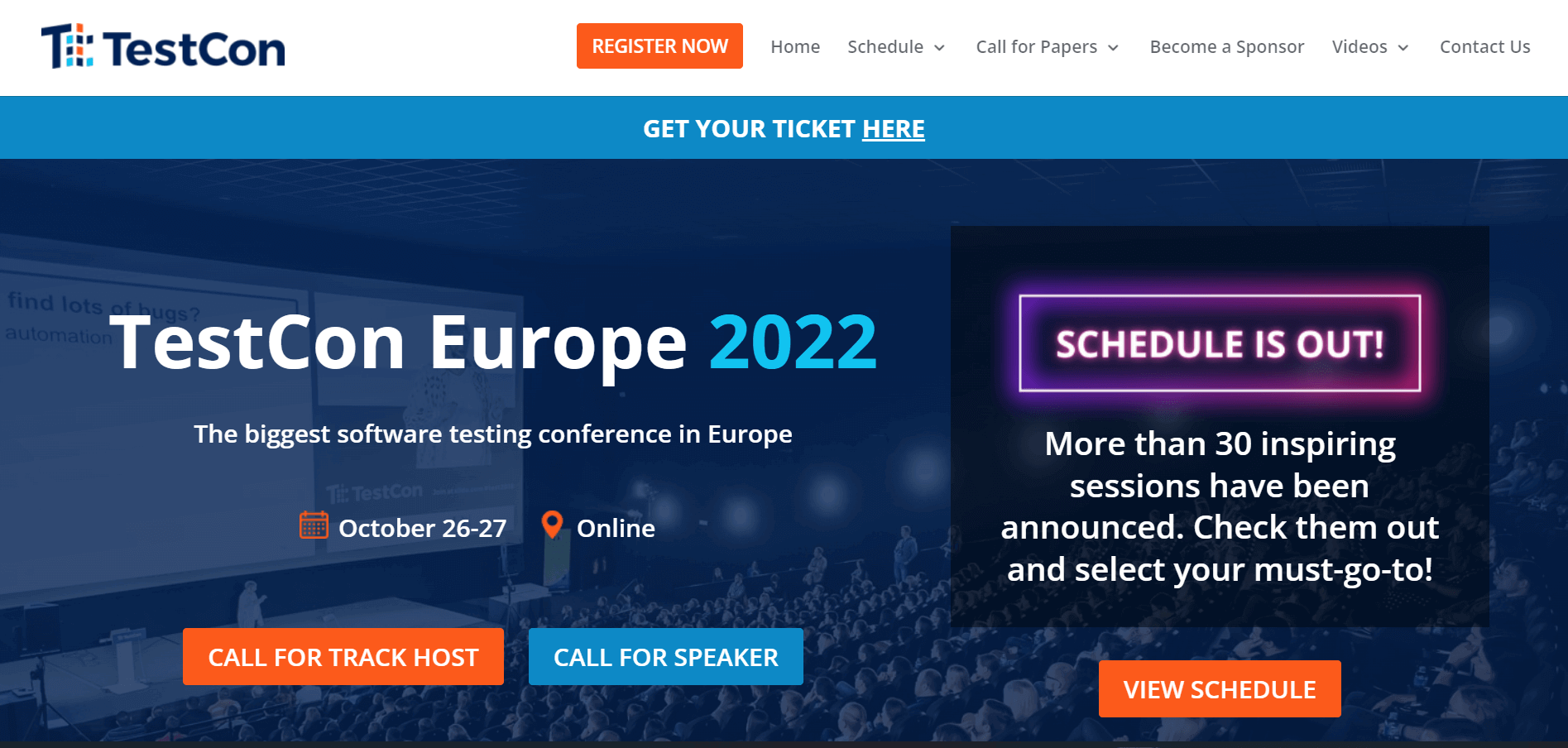Open the Schedule menu label

(885, 47)
